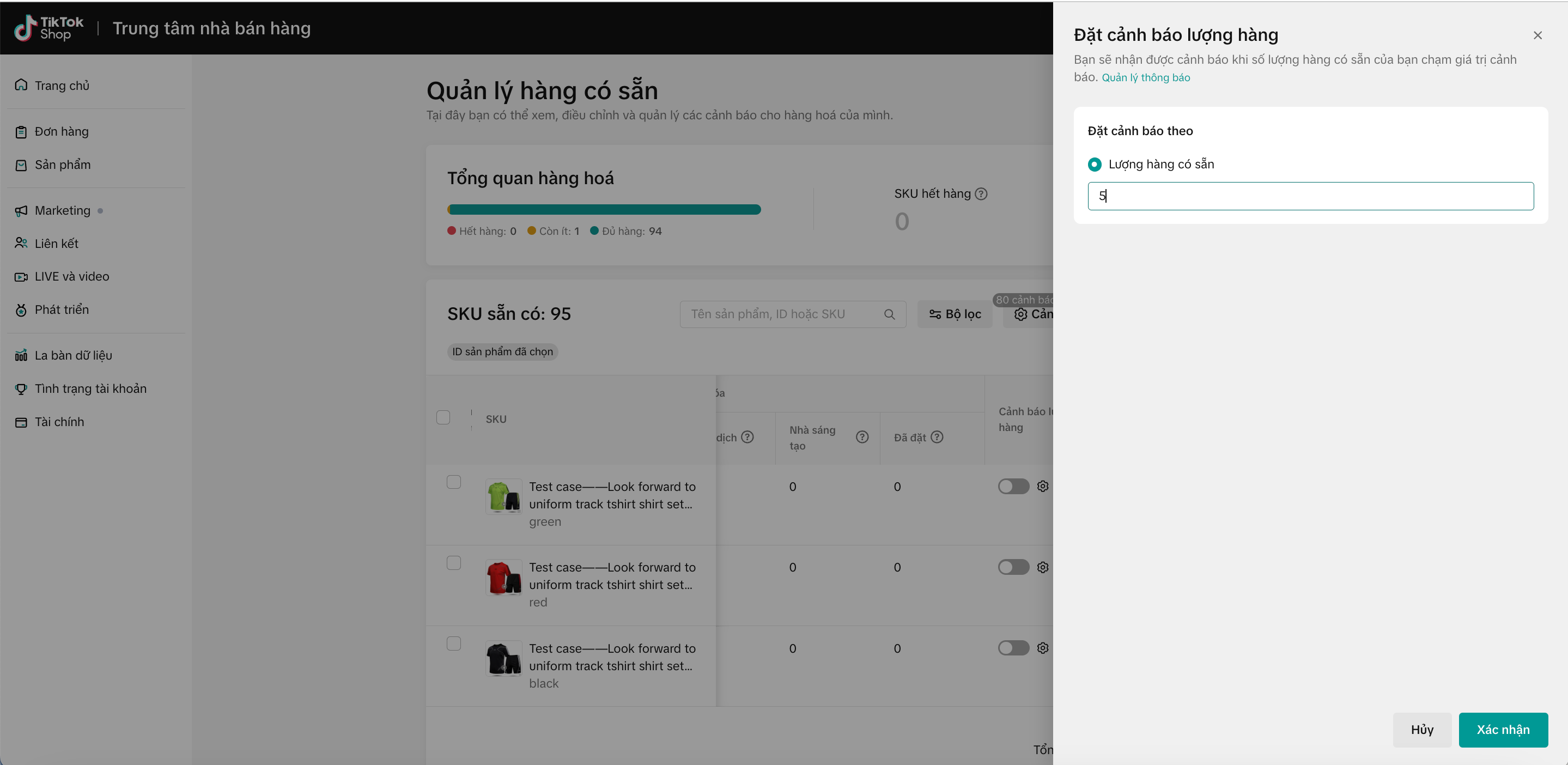Click the inventory overview progress bar

[604, 210]
